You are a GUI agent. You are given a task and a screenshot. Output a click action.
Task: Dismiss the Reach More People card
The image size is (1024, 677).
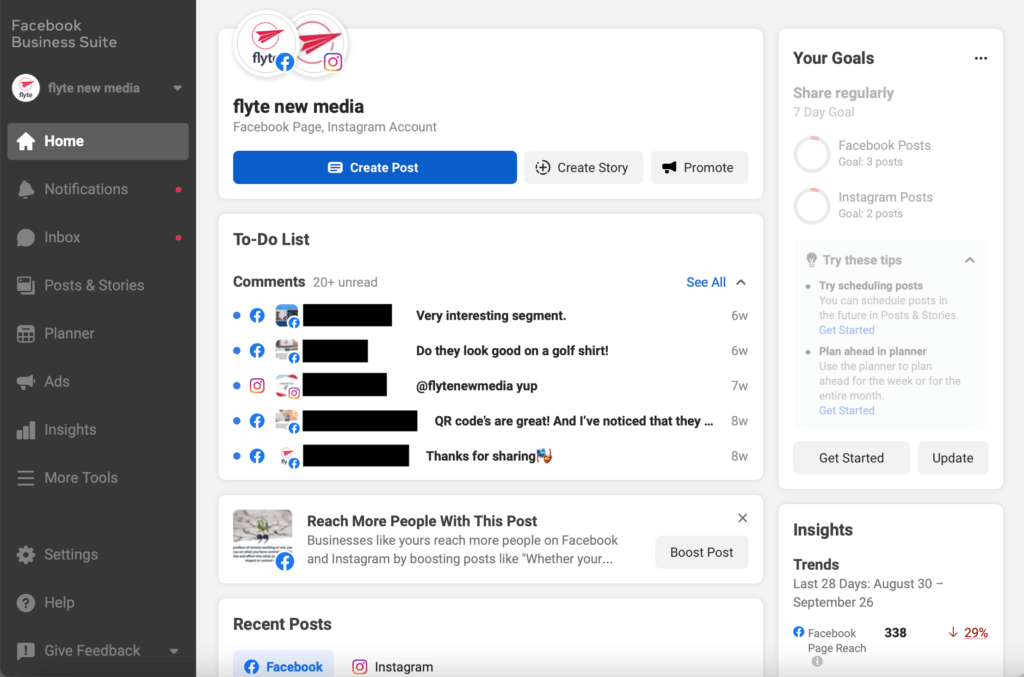[x=743, y=518]
